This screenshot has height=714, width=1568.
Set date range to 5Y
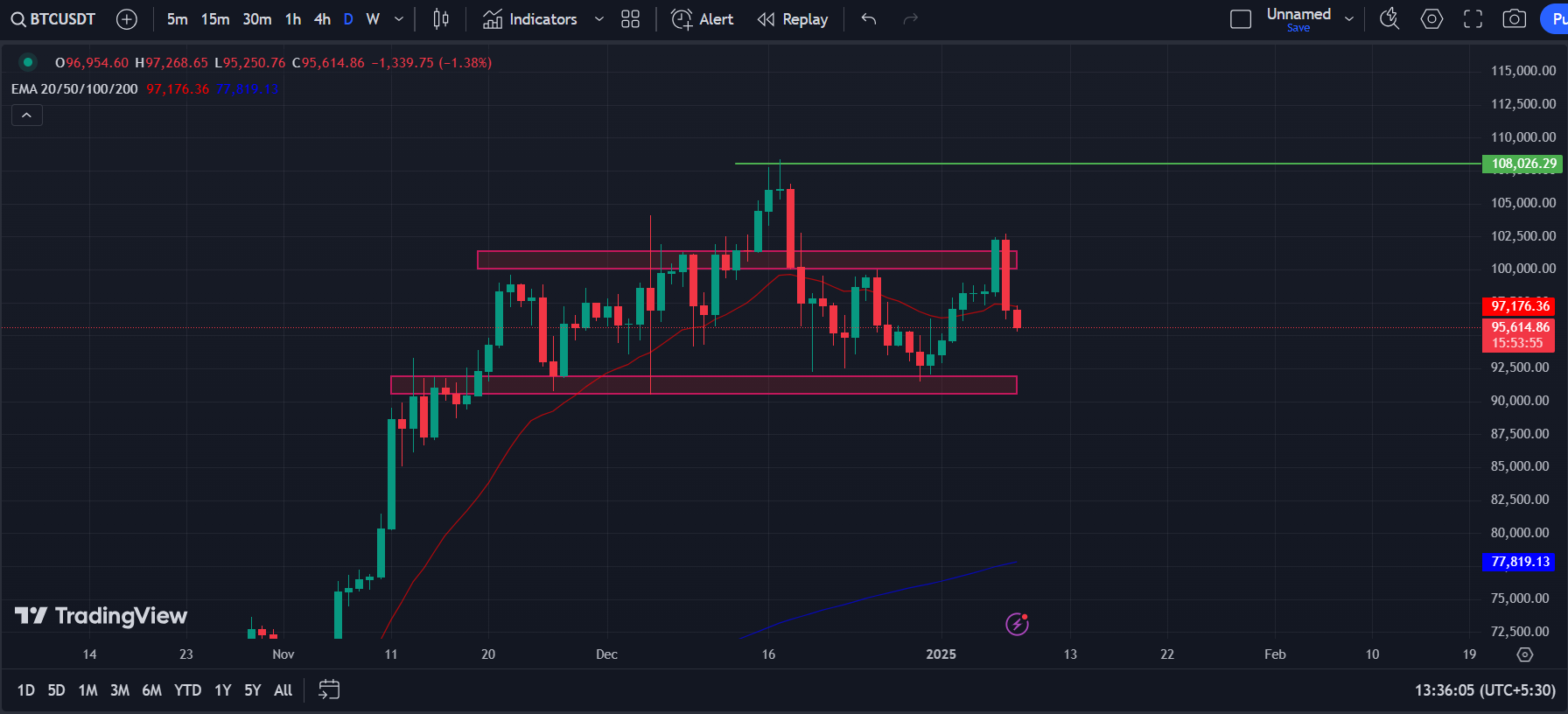point(253,690)
